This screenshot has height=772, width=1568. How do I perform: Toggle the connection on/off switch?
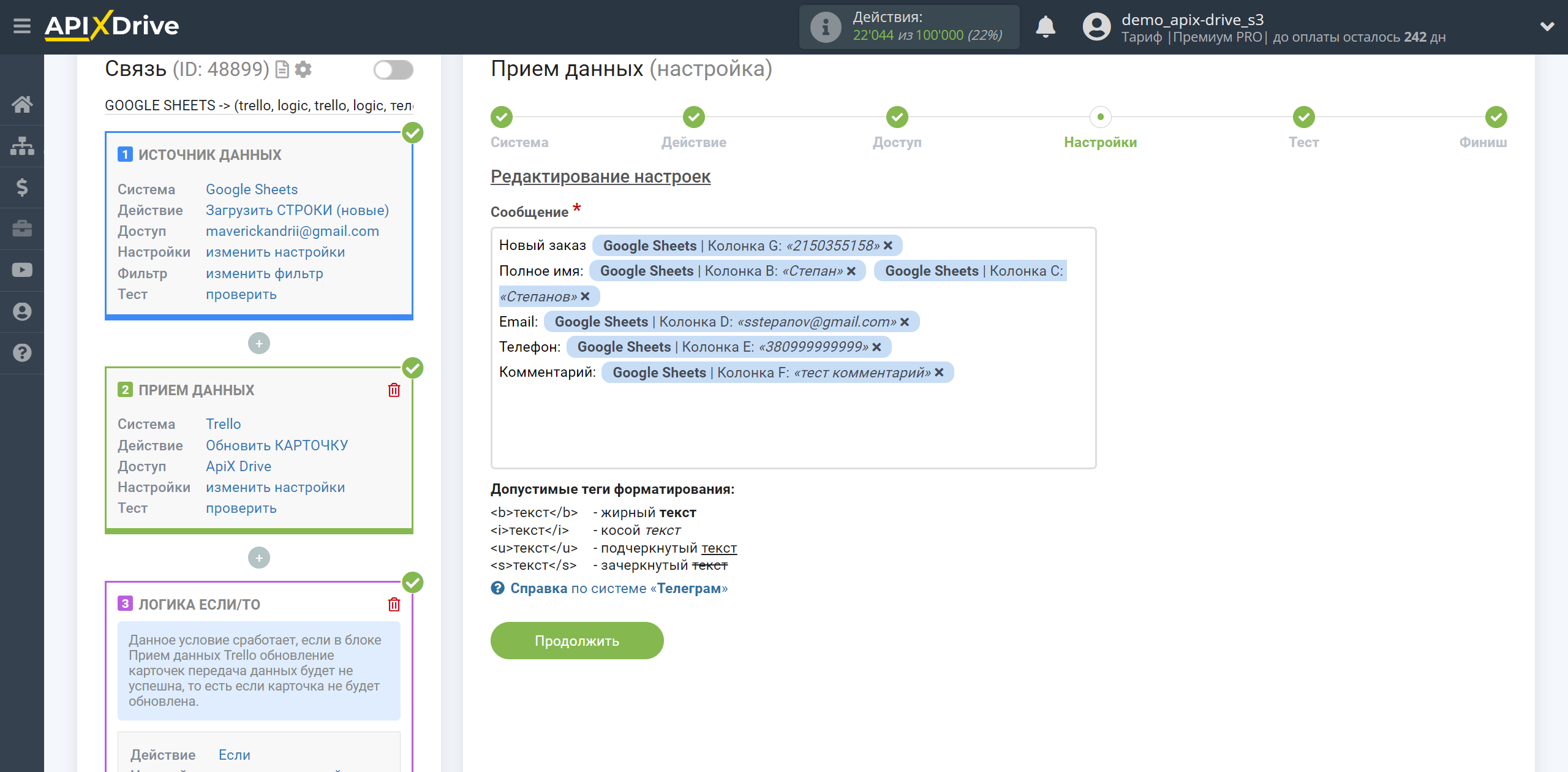point(393,70)
